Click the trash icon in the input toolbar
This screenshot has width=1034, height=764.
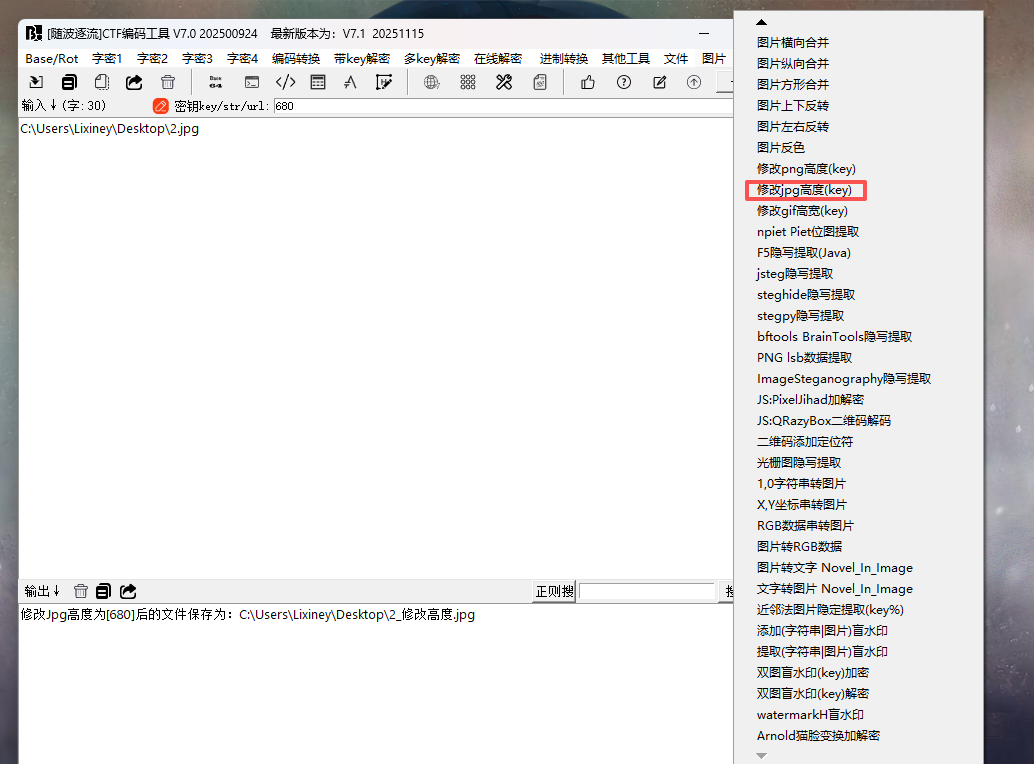coord(168,83)
